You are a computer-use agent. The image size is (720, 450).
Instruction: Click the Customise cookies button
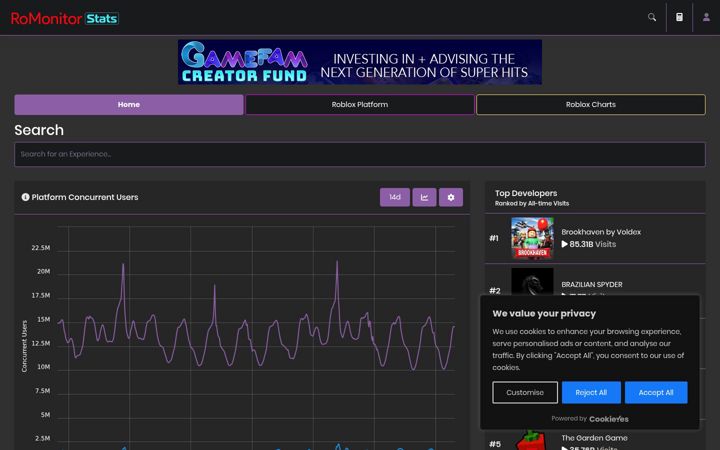coord(525,393)
